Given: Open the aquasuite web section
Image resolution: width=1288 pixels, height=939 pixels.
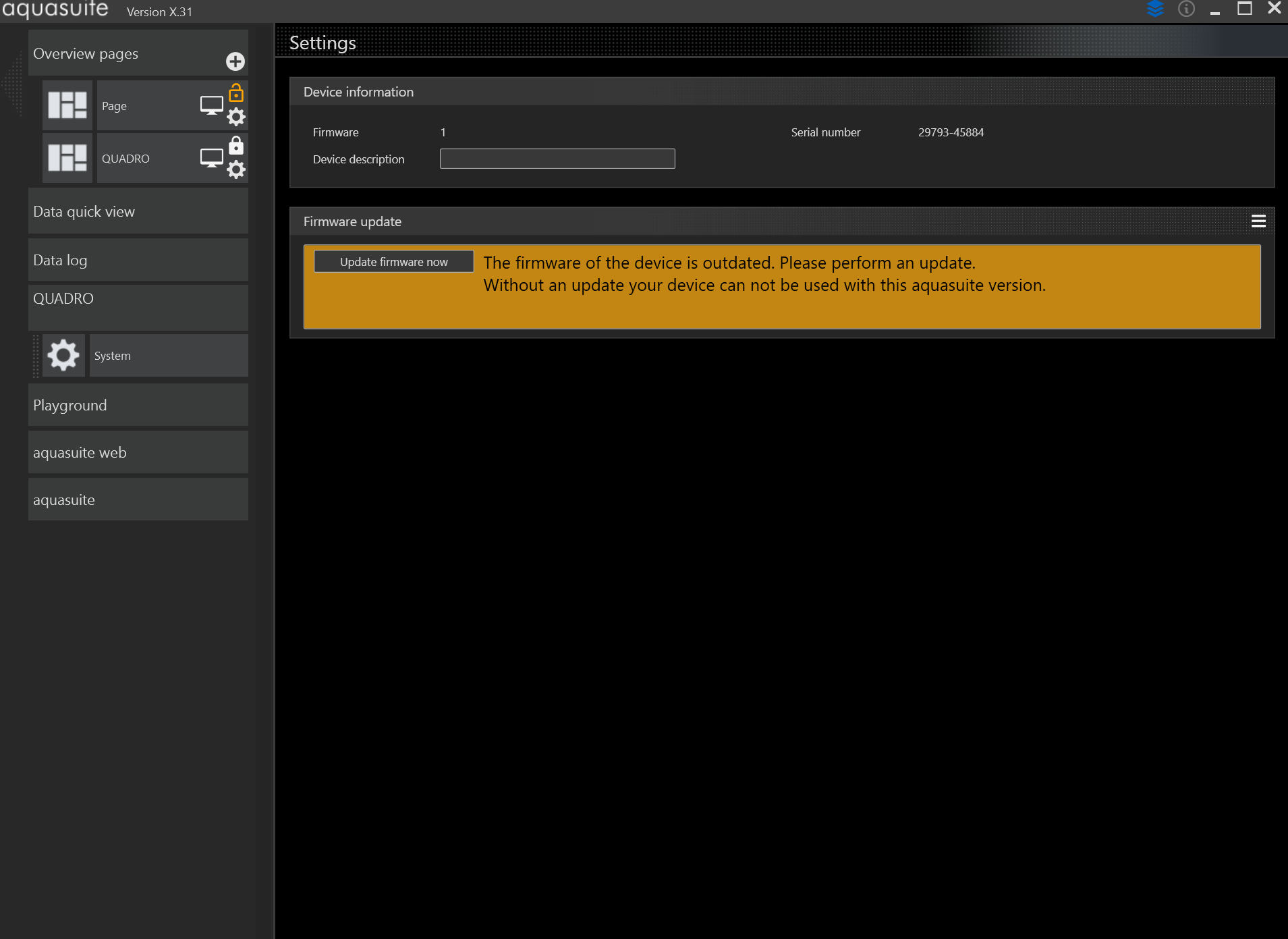Looking at the screenshot, I should (138, 452).
